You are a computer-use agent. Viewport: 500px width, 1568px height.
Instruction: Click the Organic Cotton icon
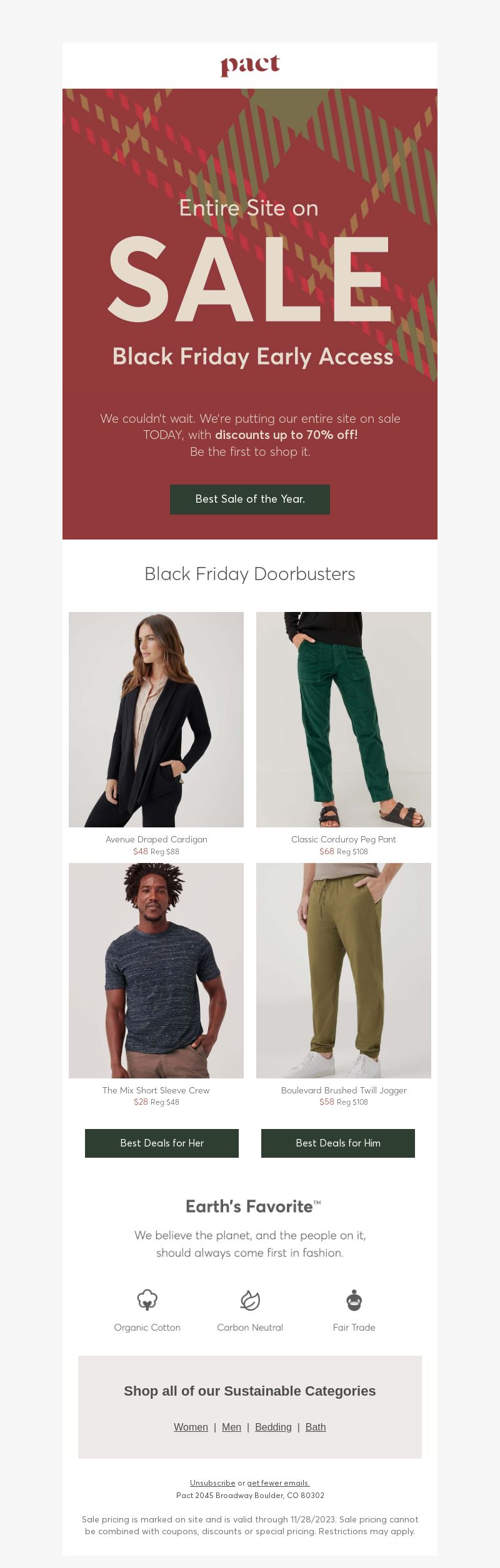(147, 1300)
